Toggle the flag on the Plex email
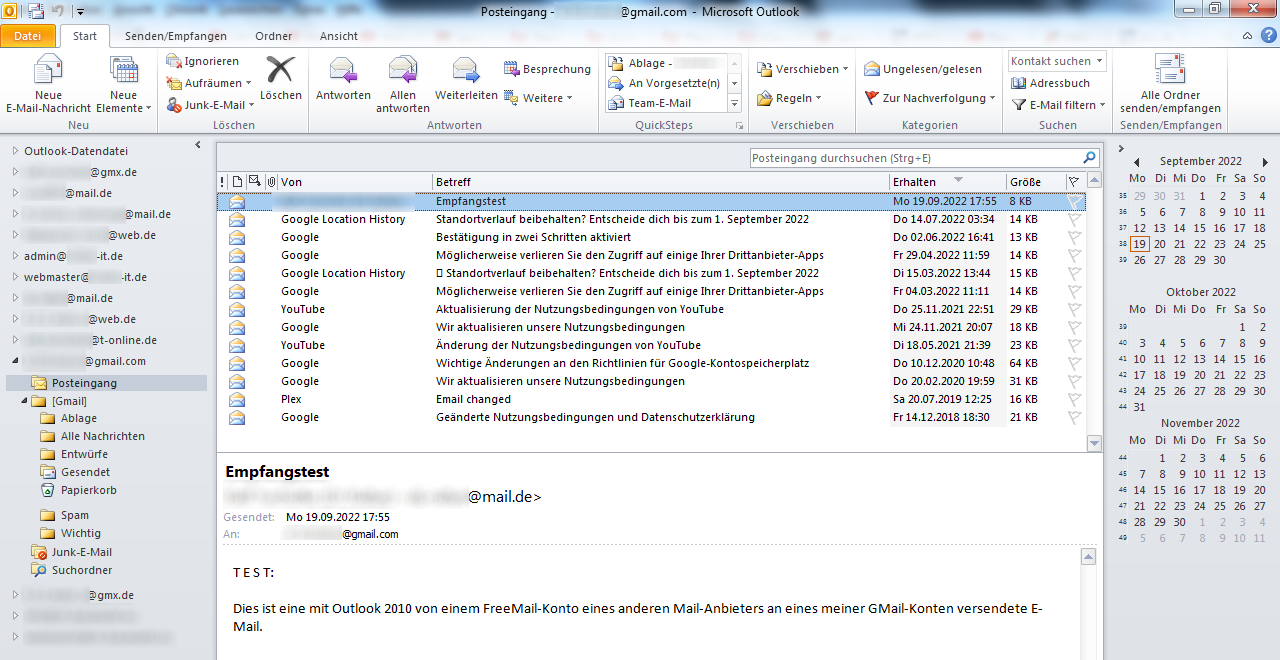This screenshot has width=1280, height=660. tap(1073, 399)
